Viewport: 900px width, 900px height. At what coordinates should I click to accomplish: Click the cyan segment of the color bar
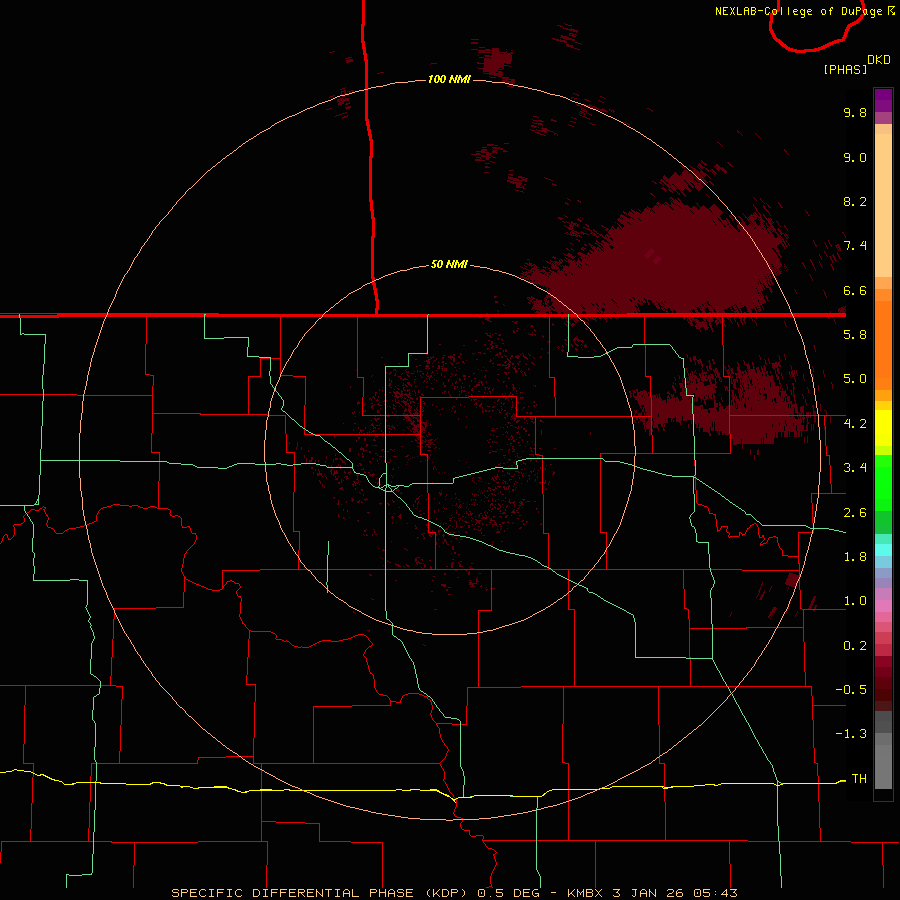point(883,550)
